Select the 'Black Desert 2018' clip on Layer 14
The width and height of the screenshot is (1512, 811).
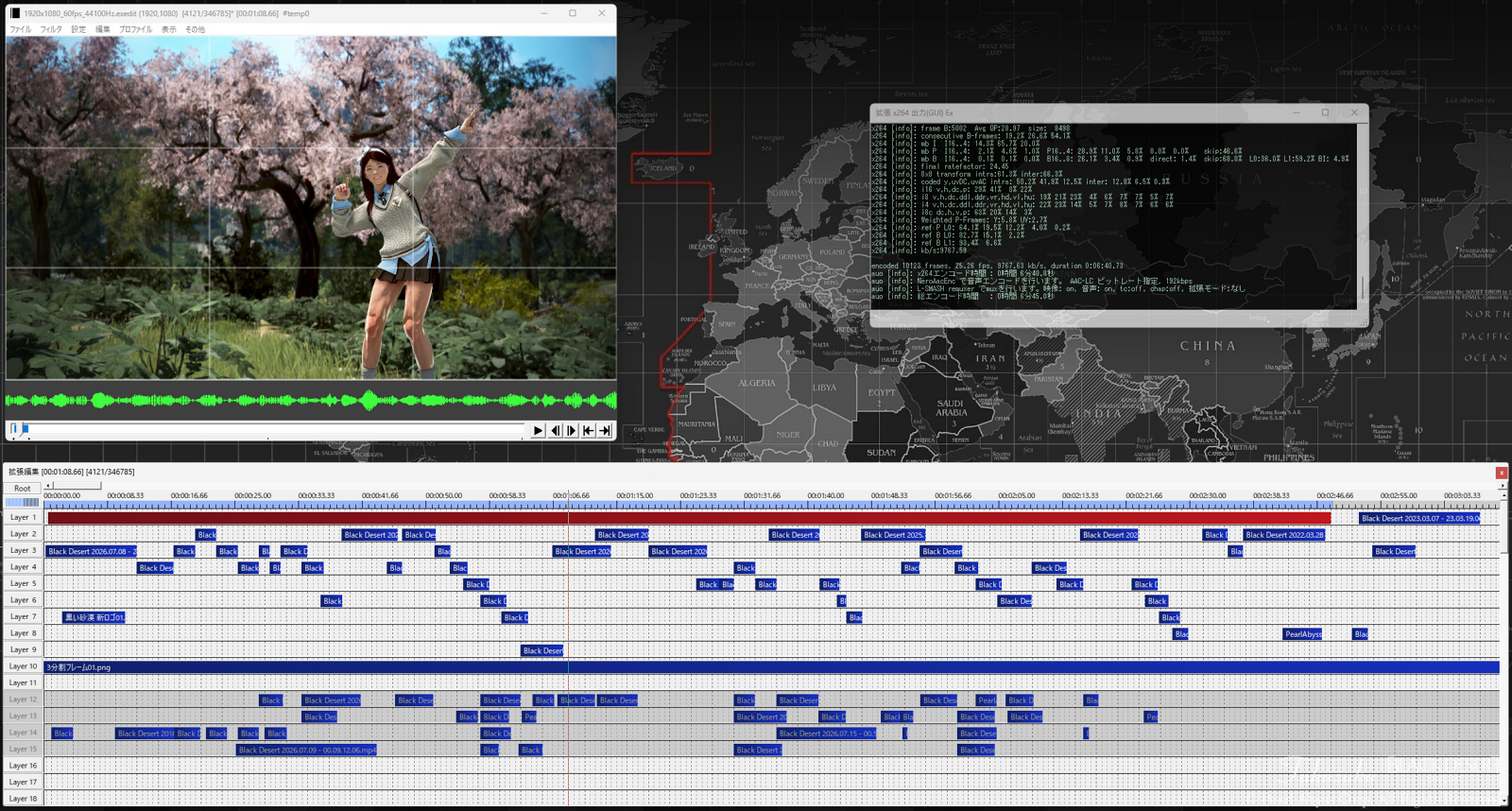tap(146, 733)
